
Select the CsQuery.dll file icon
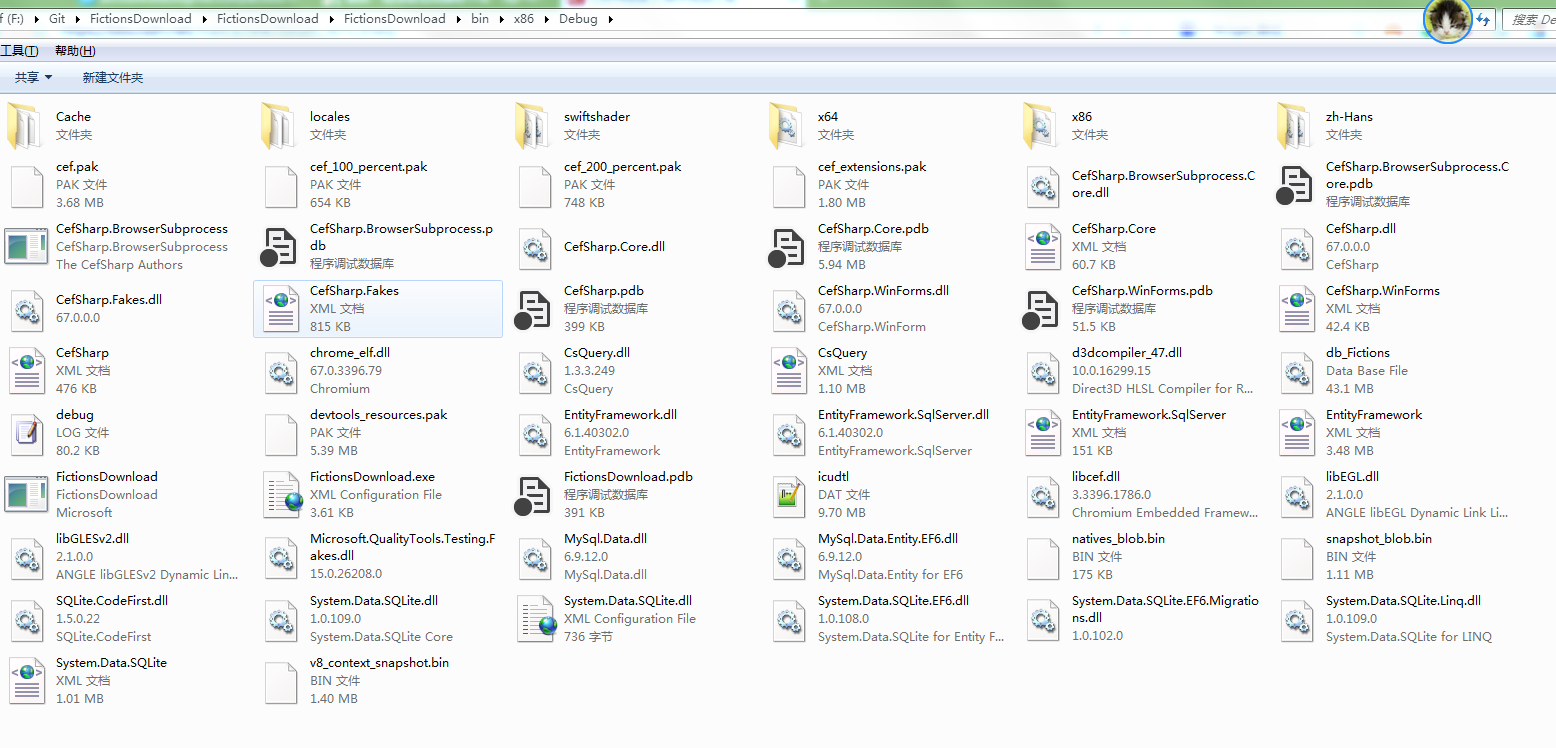[535, 372]
